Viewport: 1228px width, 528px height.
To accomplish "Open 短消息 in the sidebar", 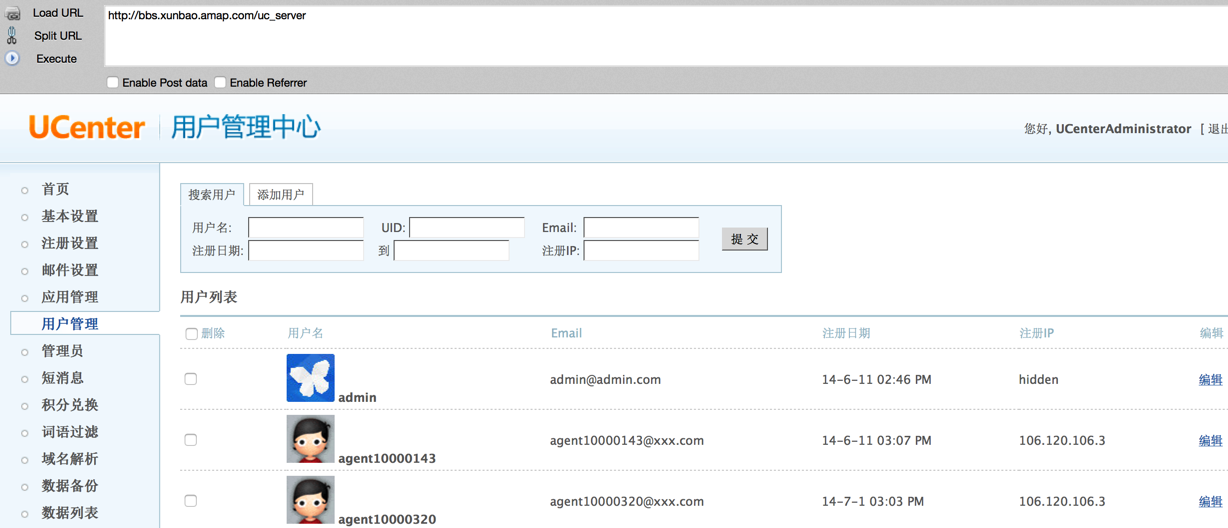I will coord(62,378).
